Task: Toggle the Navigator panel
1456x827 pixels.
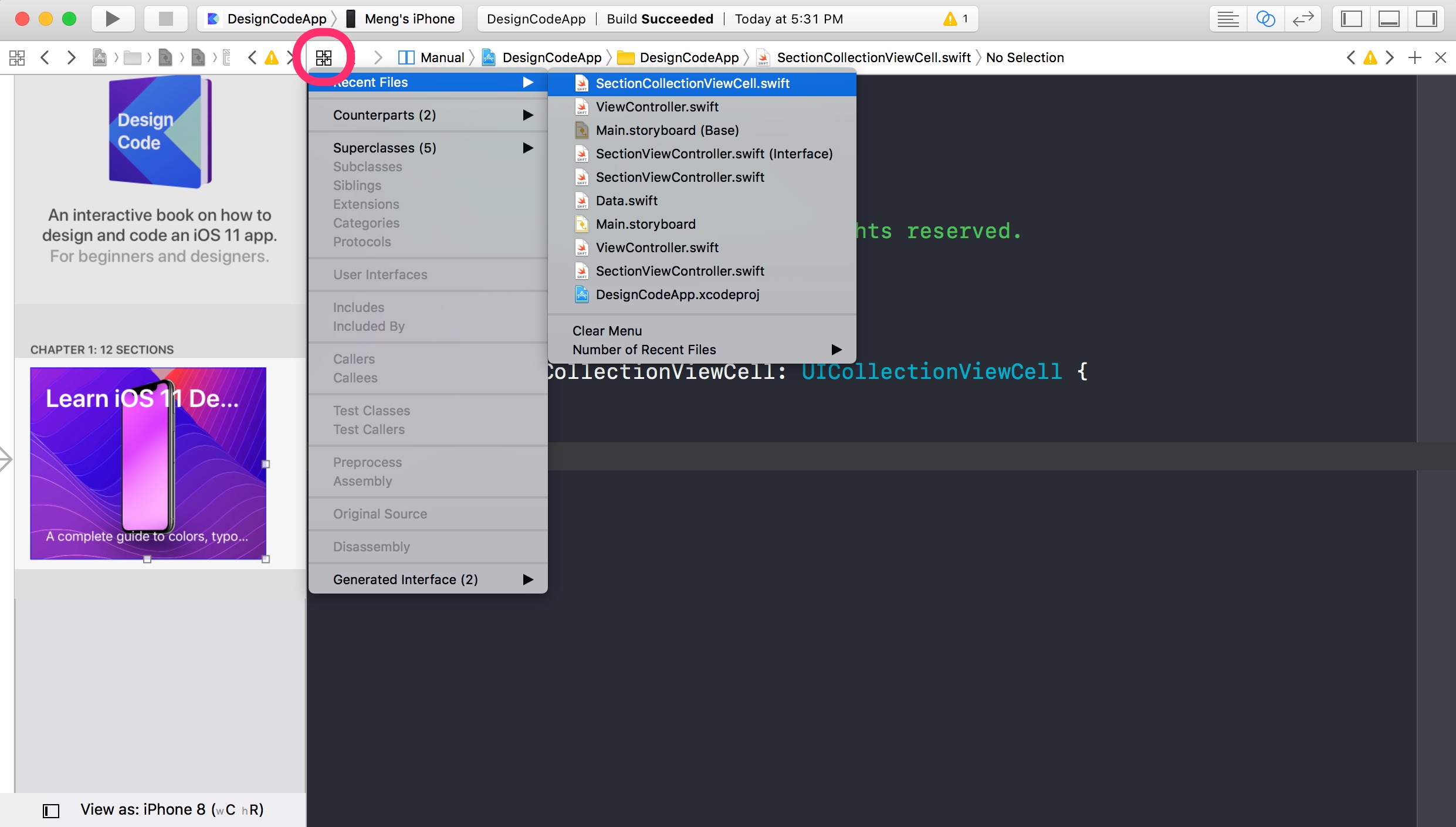Action: [1351, 19]
